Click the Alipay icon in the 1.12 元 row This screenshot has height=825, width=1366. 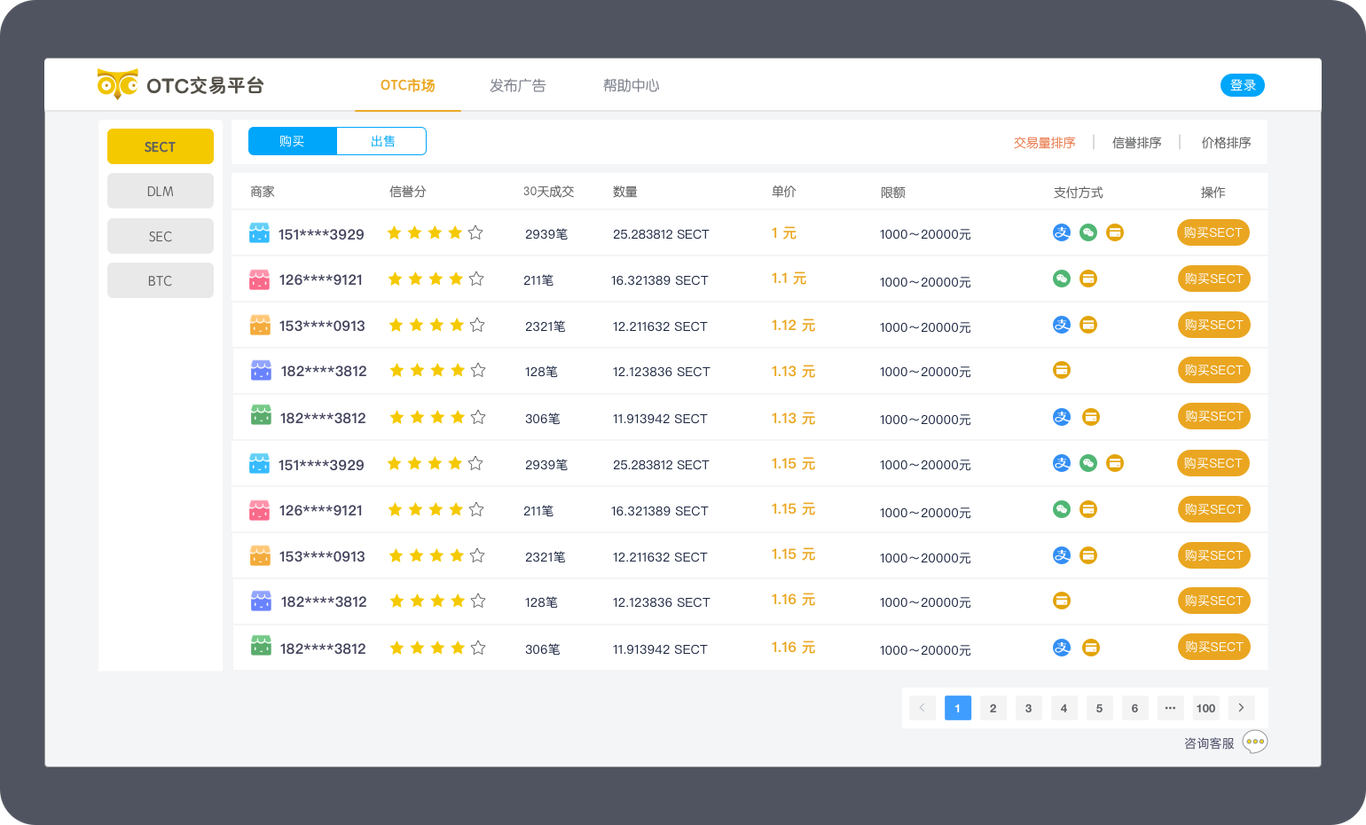1062,325
